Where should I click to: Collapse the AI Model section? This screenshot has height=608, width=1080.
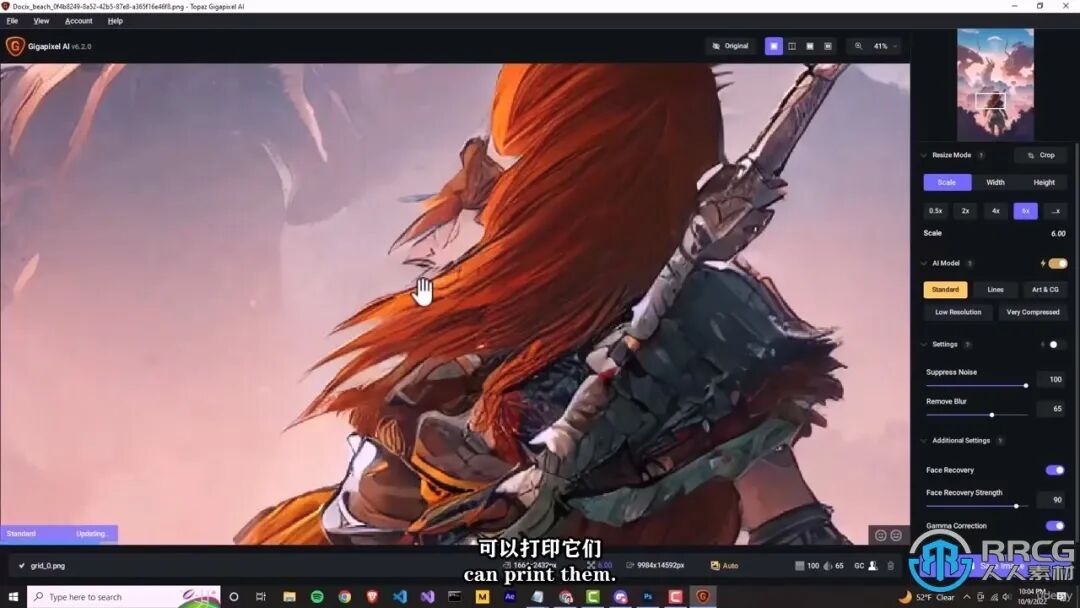(x=924, y=264)
